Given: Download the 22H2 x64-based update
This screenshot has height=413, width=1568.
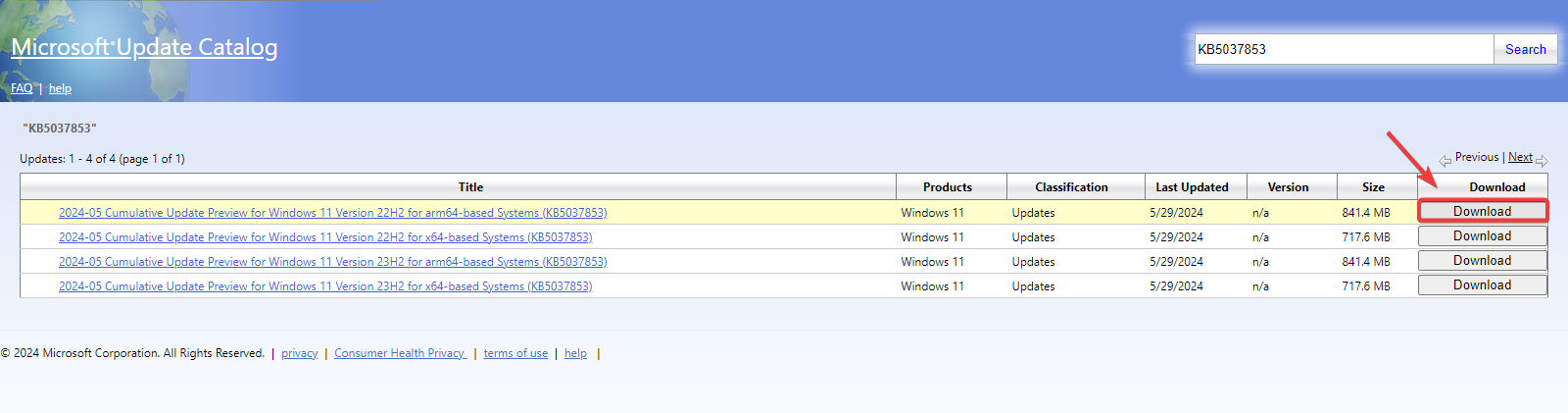Looking at the screenshot, I should pyautogui.click(x=1482, y=236).
